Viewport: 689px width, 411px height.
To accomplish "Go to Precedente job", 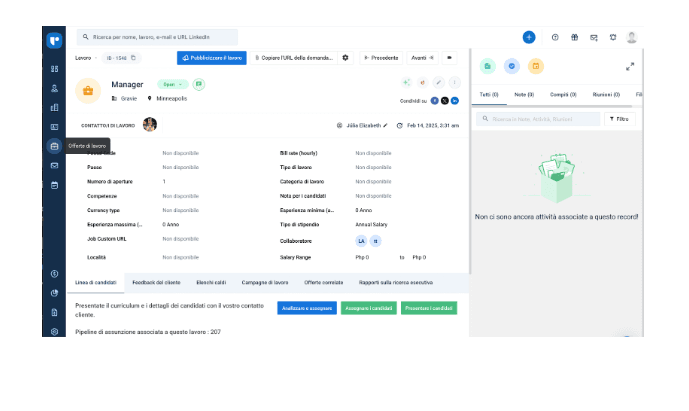I will point(381,58).
